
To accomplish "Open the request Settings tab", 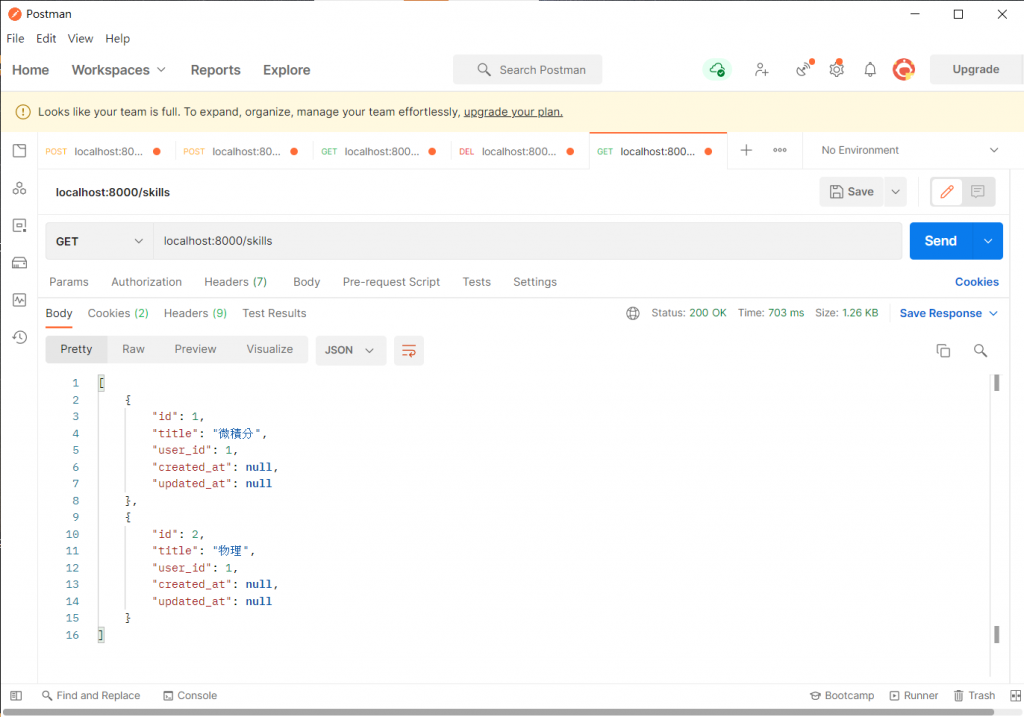I will click(x=535, y=282).
